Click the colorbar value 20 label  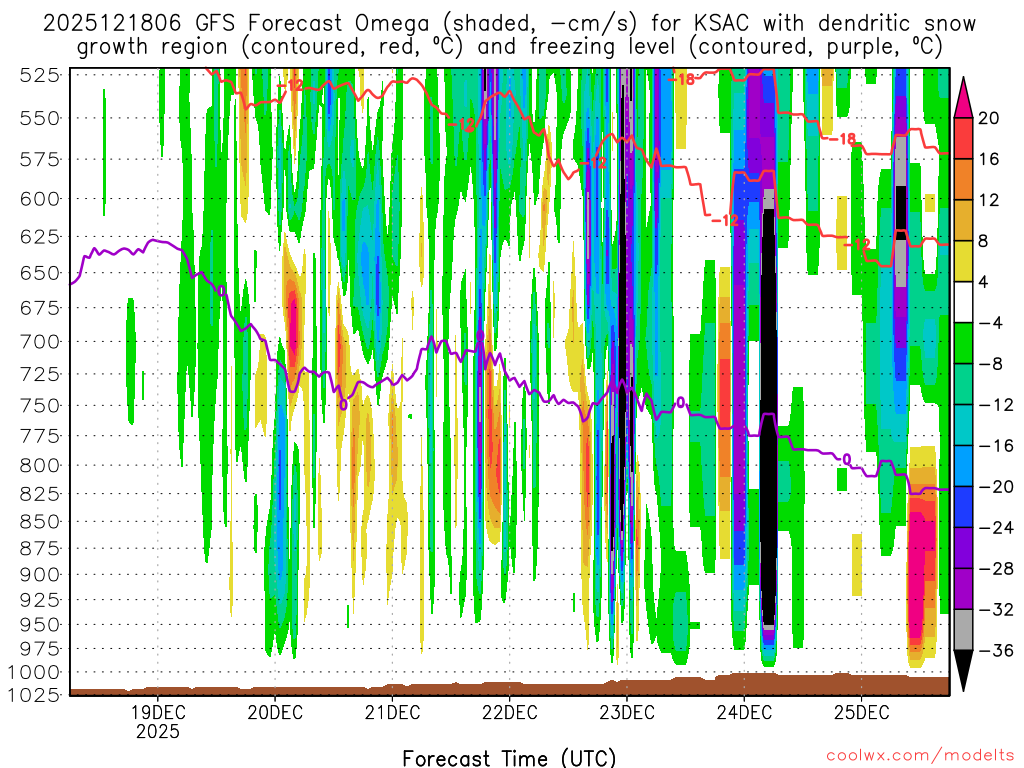coord(989,118)
